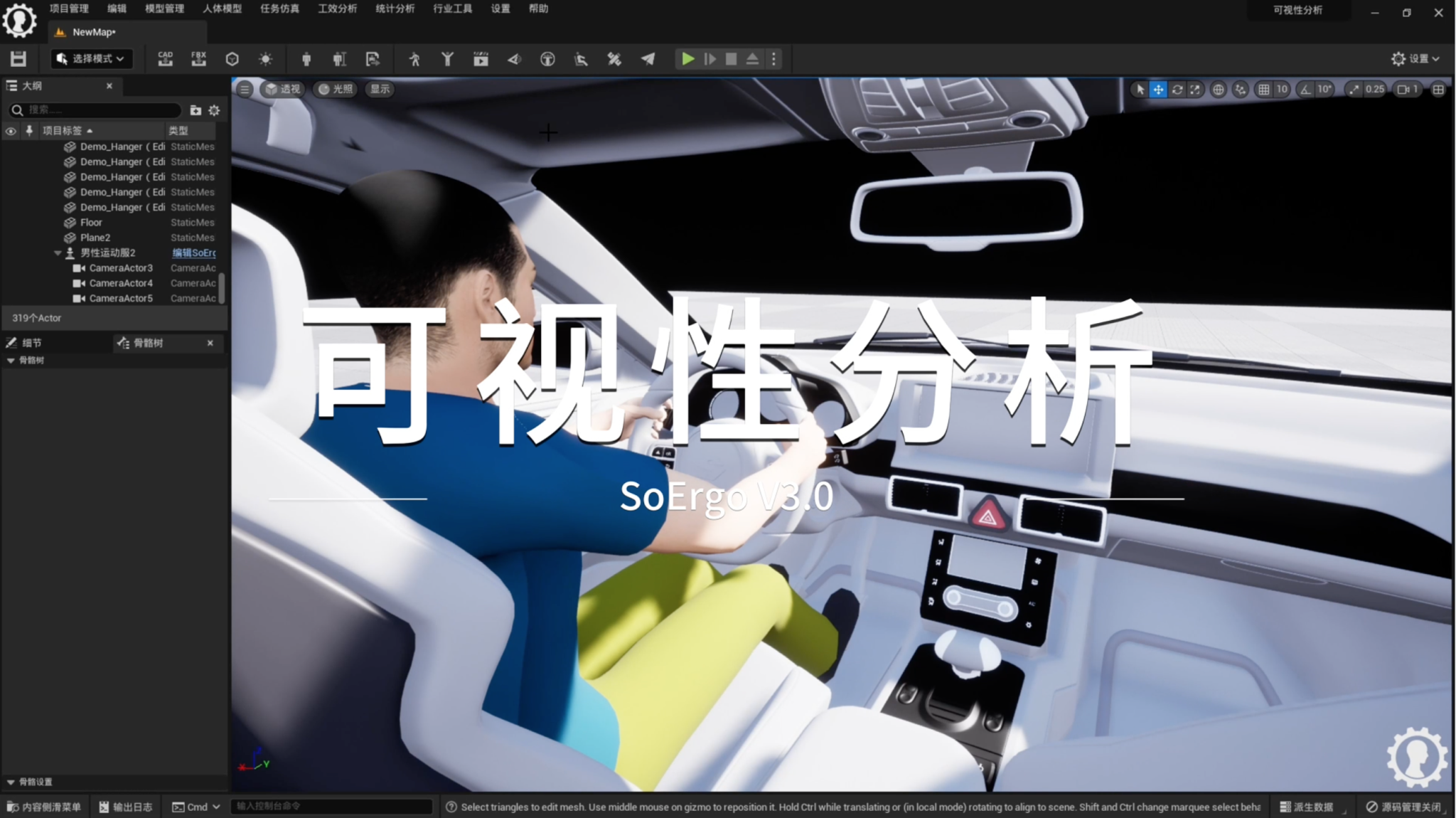Click the ruler and pencil tools icon
Screen dimensions: 1456x818
point(614,59)
